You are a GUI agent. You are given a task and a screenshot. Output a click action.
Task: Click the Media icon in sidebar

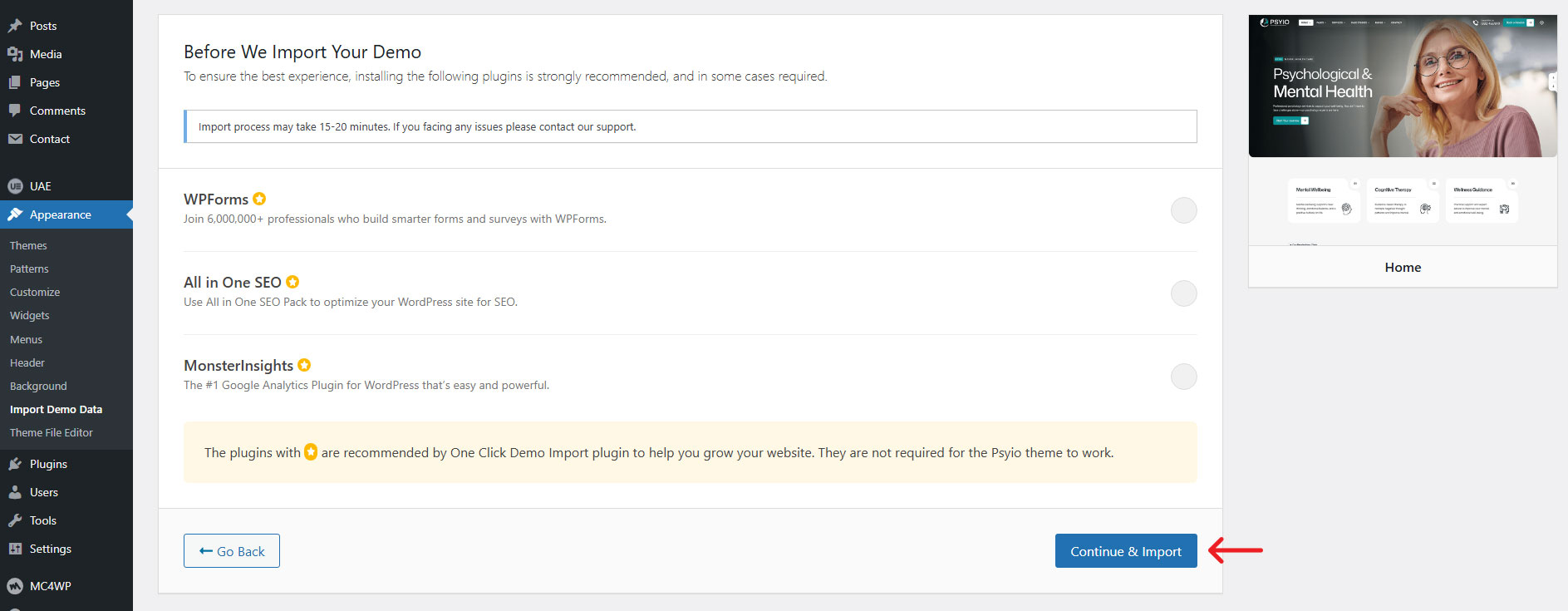pos(15,54)
